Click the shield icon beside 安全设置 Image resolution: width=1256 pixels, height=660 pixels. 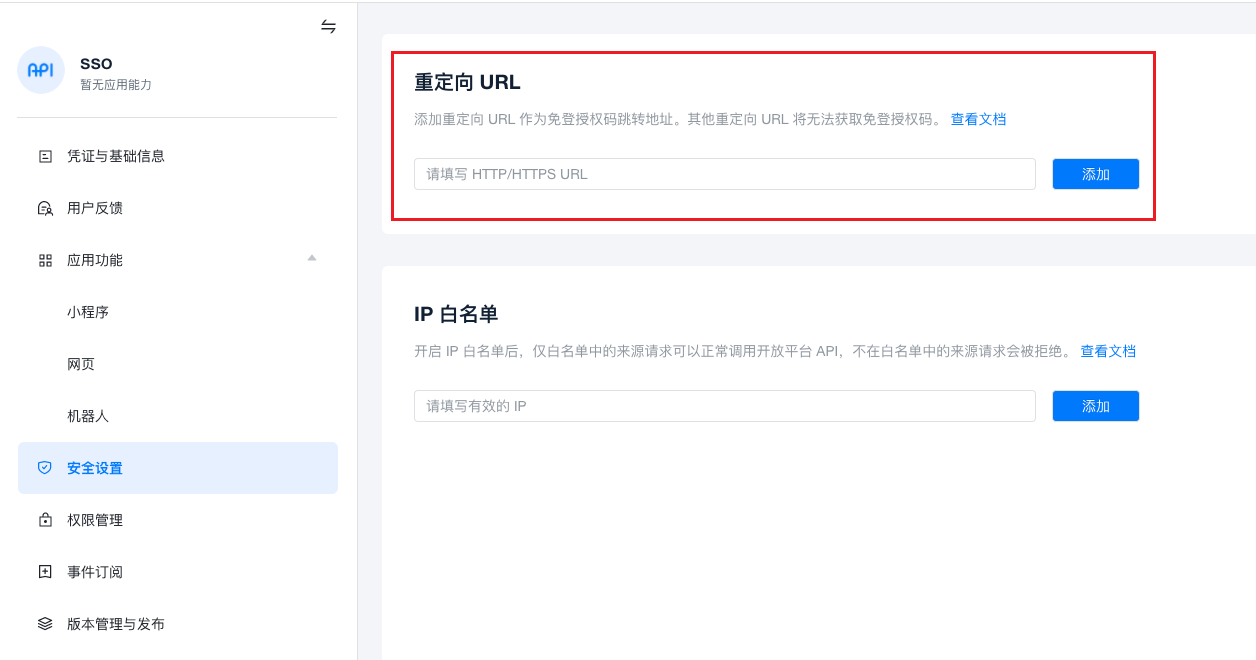click(45, 468)
